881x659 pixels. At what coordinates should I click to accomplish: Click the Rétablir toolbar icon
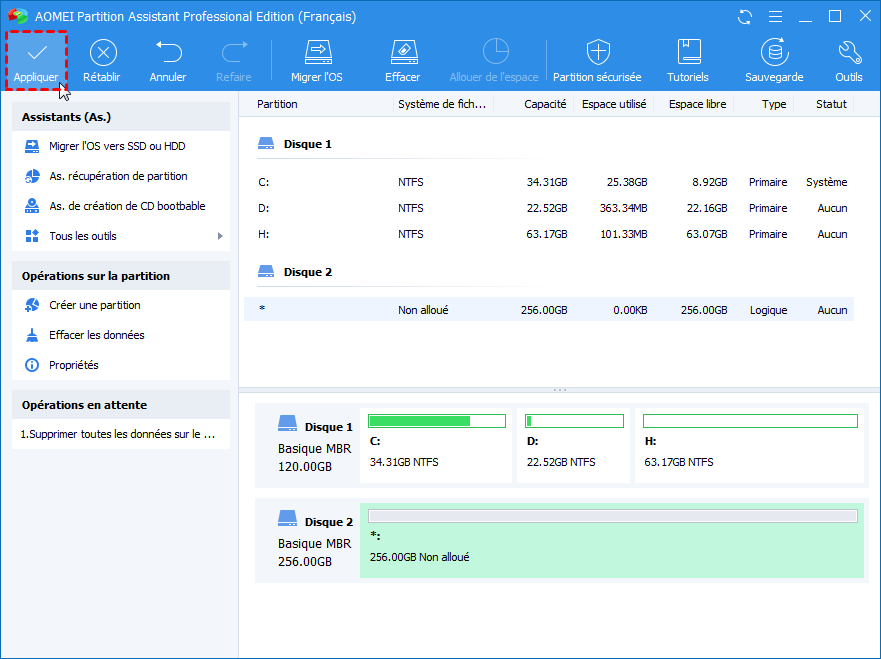[x=103, y=52]
